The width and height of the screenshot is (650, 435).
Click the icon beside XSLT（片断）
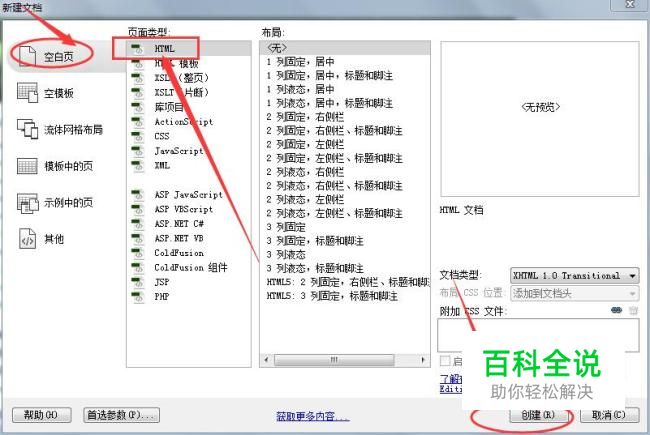click(137, 92)
